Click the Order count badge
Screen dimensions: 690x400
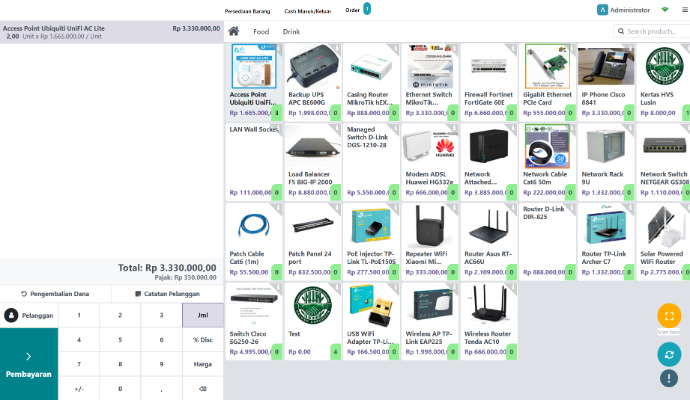(x=367, y=9)
